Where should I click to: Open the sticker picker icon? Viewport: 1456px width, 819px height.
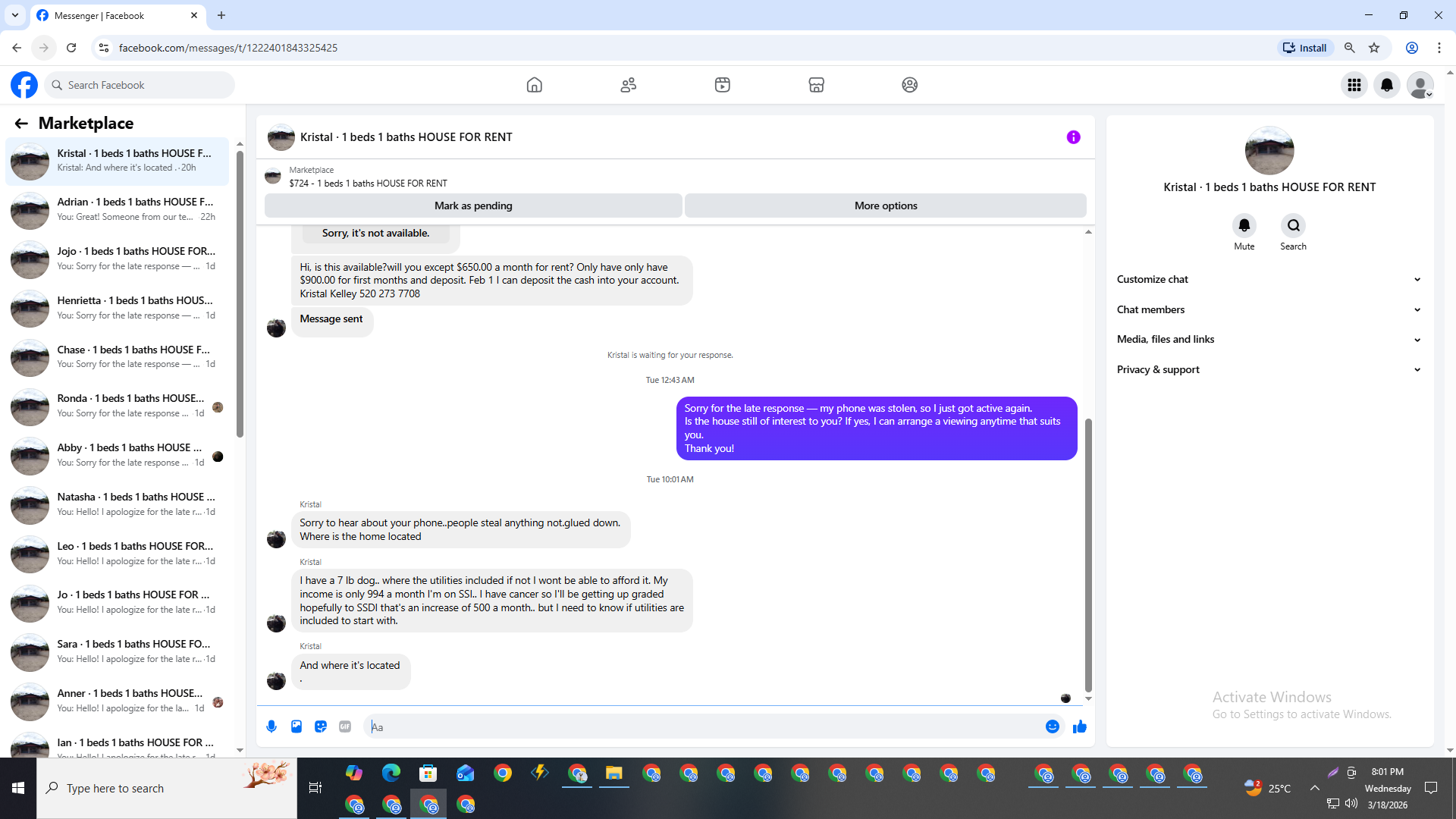[321, 726]
